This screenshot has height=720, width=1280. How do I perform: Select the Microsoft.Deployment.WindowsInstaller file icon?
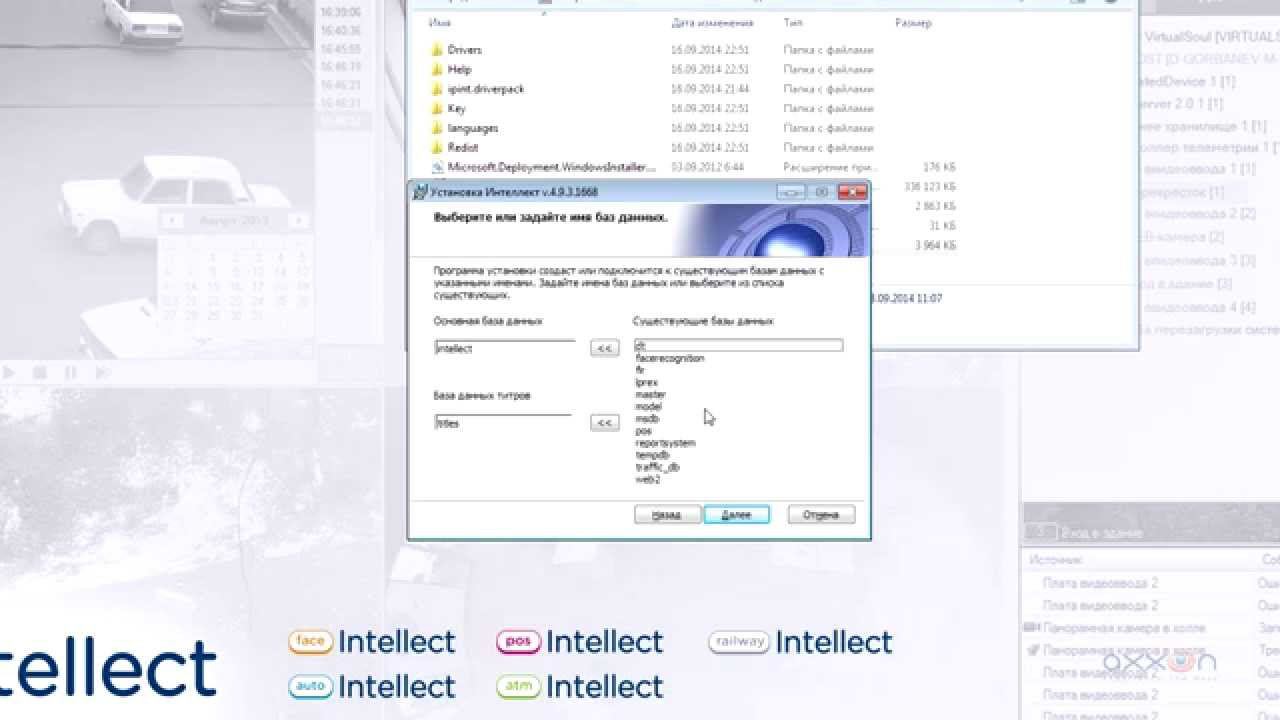(437, 167)
